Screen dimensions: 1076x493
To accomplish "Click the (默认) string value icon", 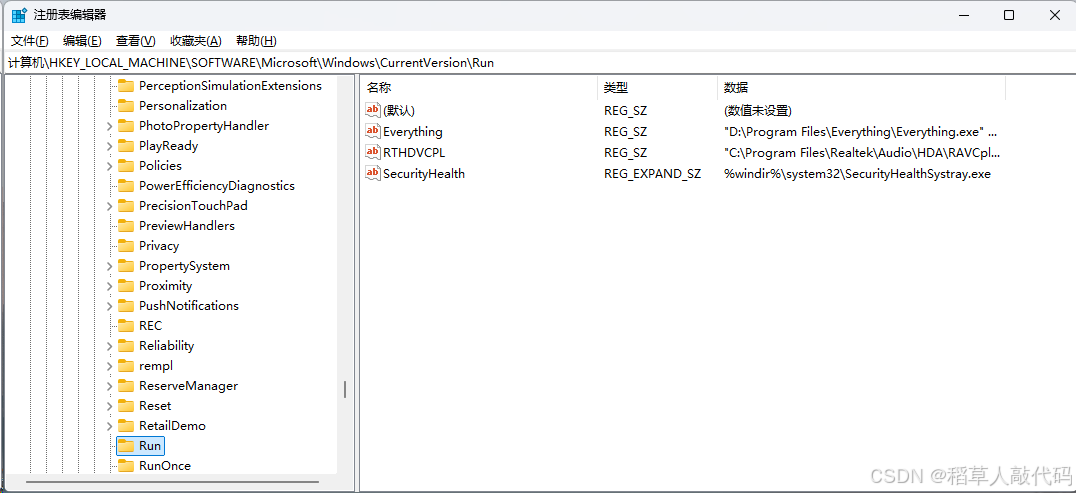I will click(x=373, y=110).
